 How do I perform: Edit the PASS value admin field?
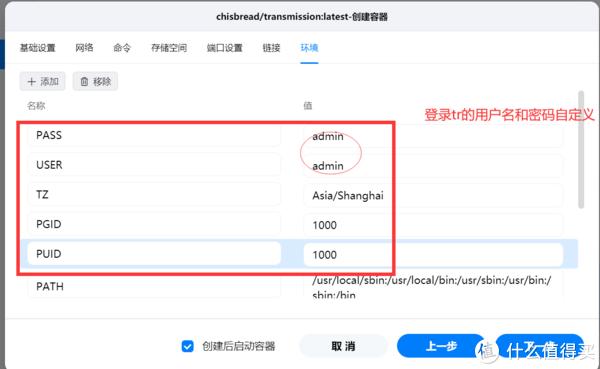pos(433,136)
